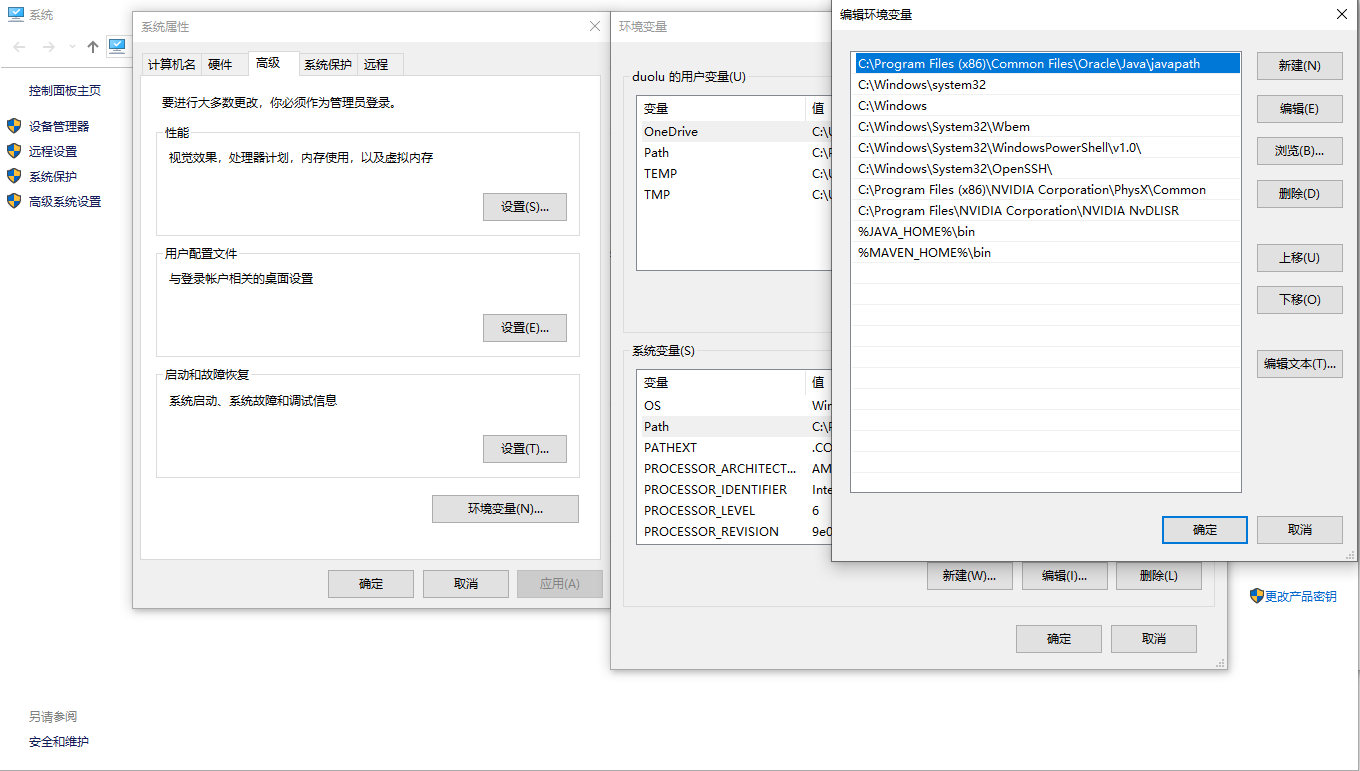Select system Path variable row
The height and width of the screenshot is (771, 1360).
pos(733,426)
